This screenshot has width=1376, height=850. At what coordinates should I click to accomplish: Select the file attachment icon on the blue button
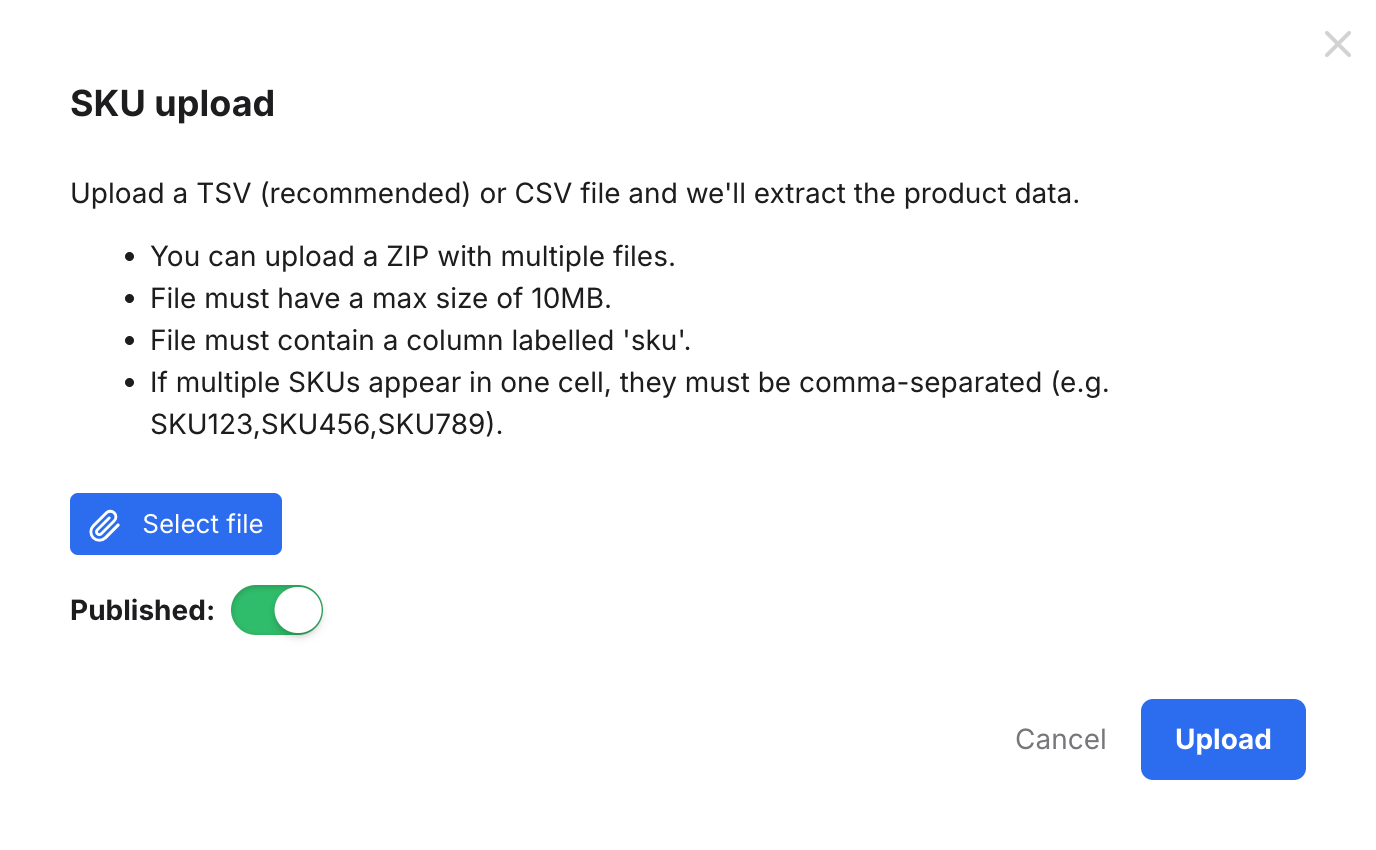102,523
